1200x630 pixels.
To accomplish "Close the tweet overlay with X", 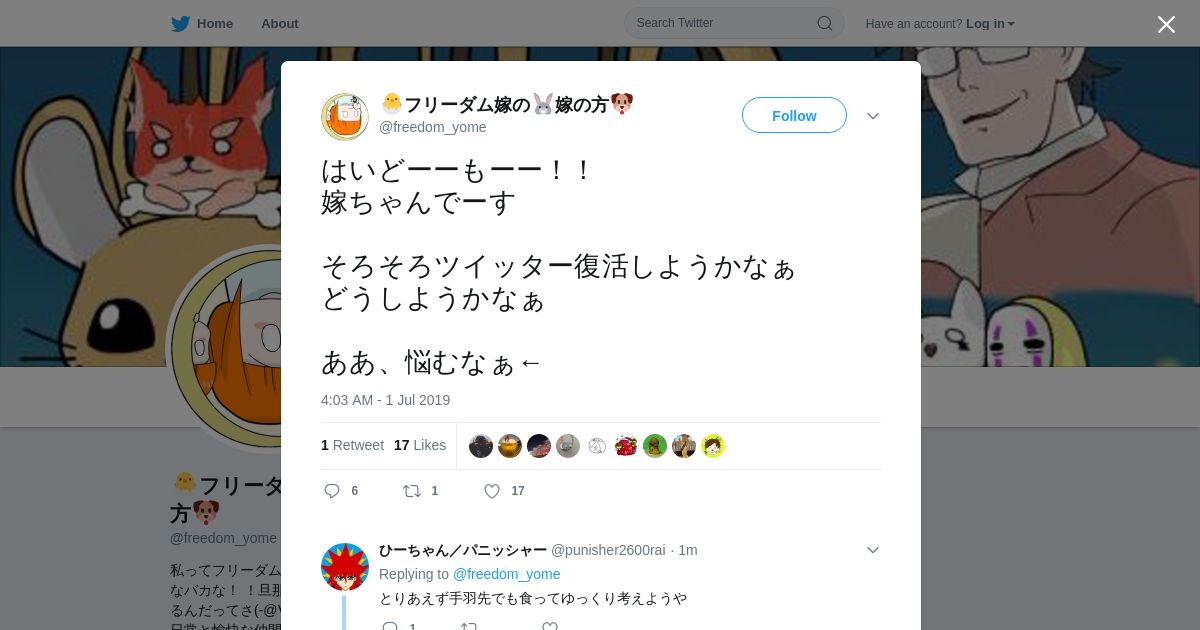I will [x=1166, y=24].
